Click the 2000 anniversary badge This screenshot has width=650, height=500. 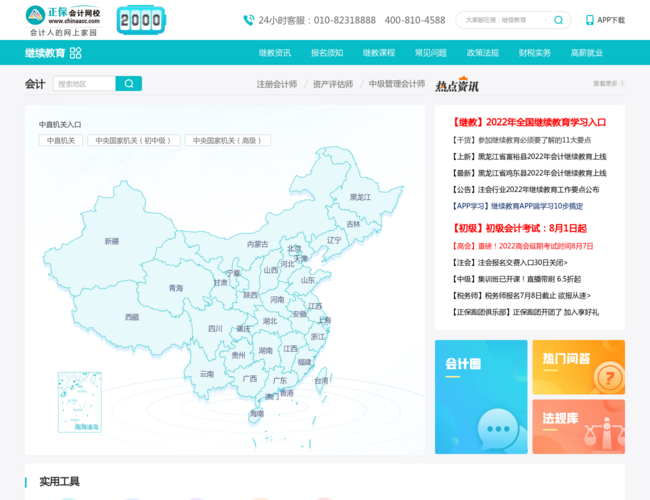141,19
